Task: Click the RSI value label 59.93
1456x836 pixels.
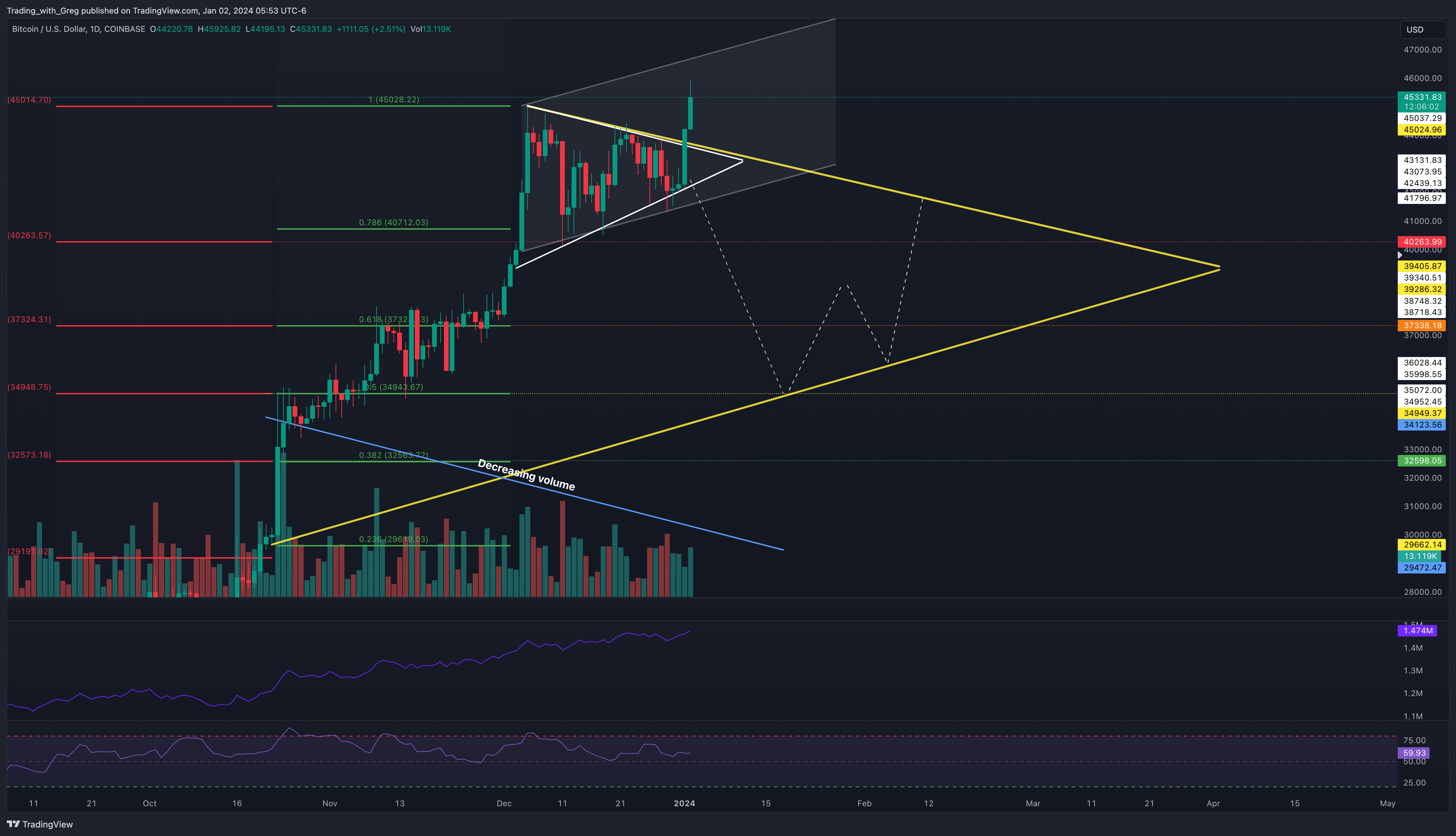Action: [1413, 753]
